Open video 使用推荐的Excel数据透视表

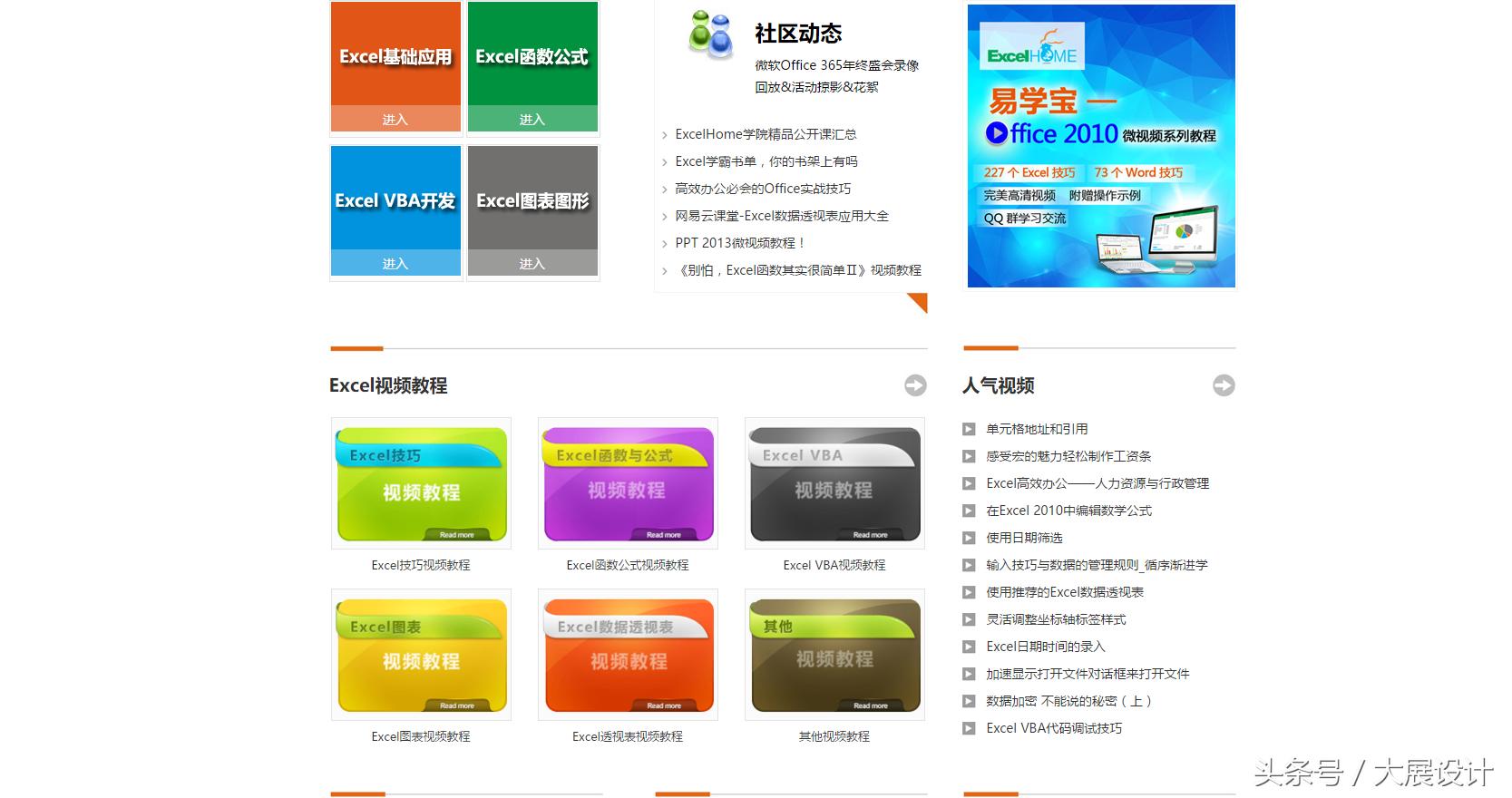[x=1065, y=592]
